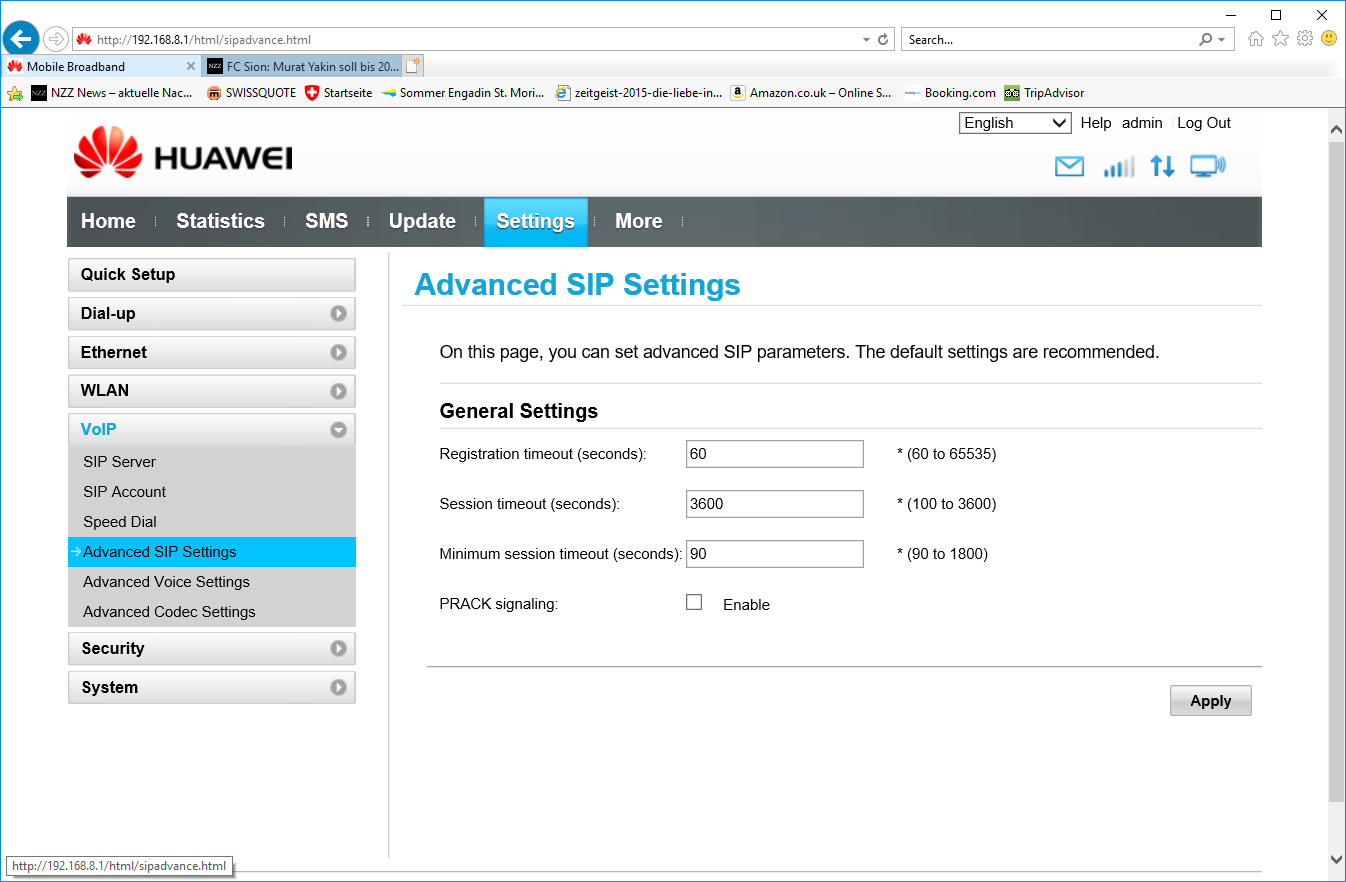The width and height of the screenshot is (1346, 882).
Task: Click the Log Out link
Action: [1203, 123]
